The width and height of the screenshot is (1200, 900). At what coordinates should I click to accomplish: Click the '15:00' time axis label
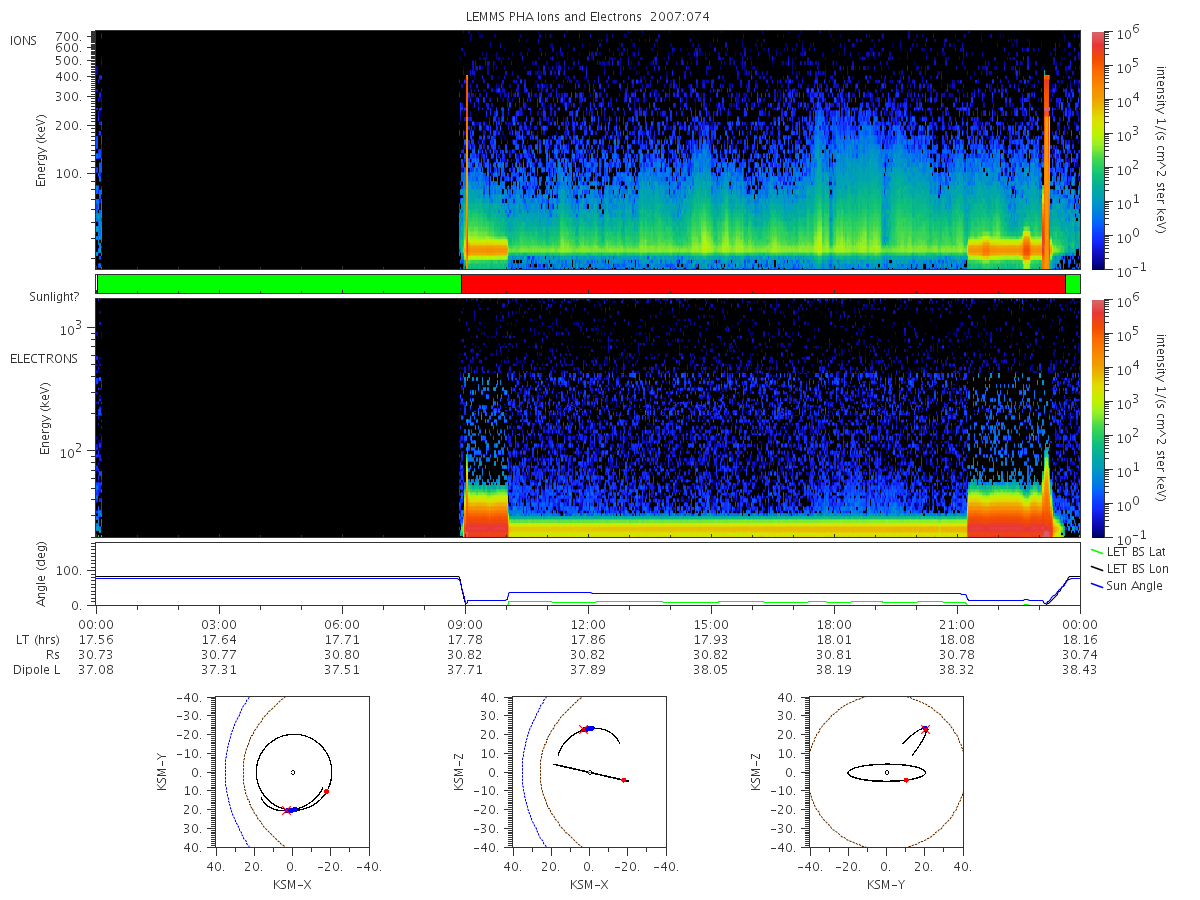[x=711, y=623]
